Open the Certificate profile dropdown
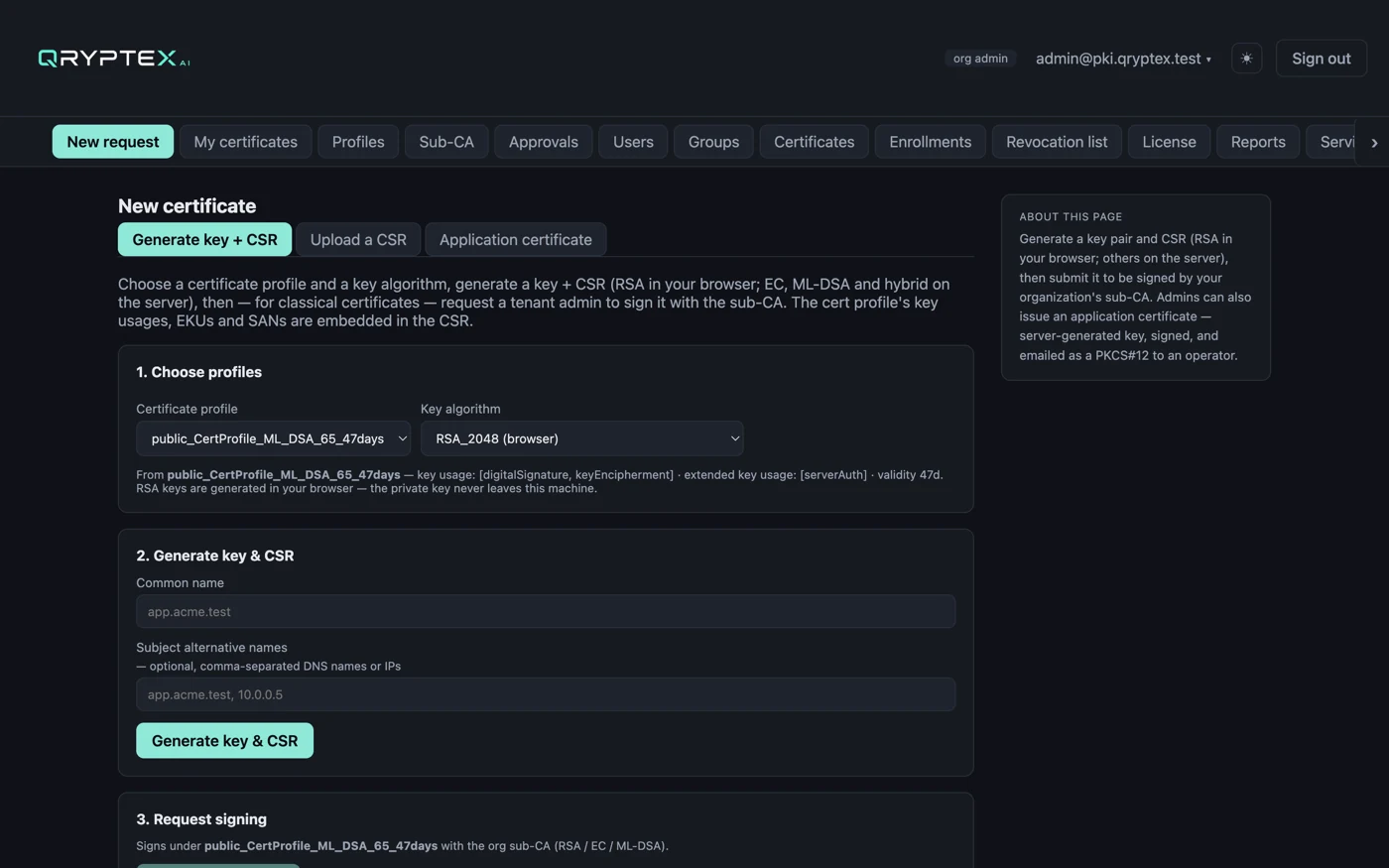The image size is (1389, 868). point(273,438)
